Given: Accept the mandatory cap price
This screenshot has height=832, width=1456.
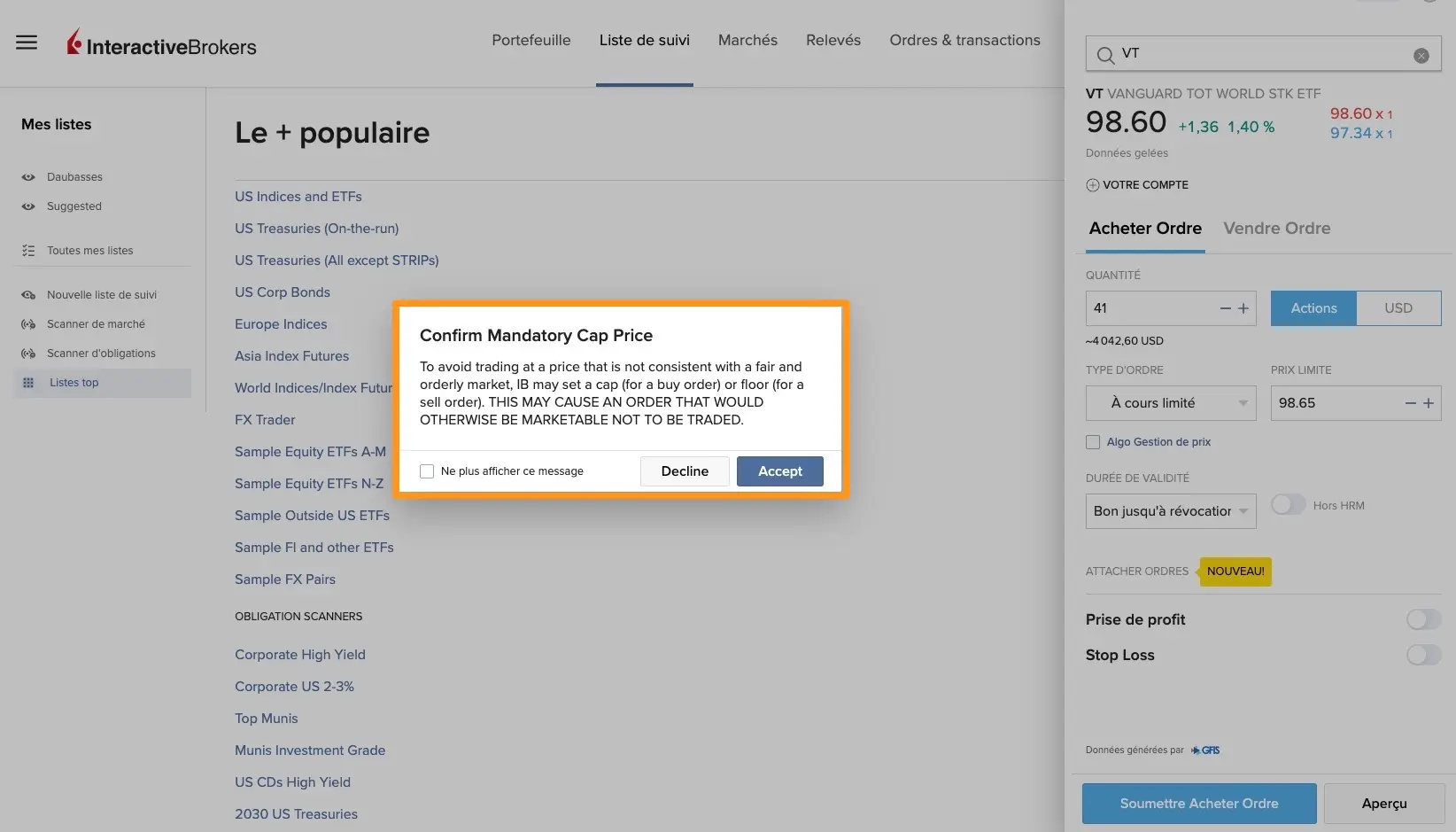Looking at the screenshot, I should pyautogui.click(x=779, y=471).
